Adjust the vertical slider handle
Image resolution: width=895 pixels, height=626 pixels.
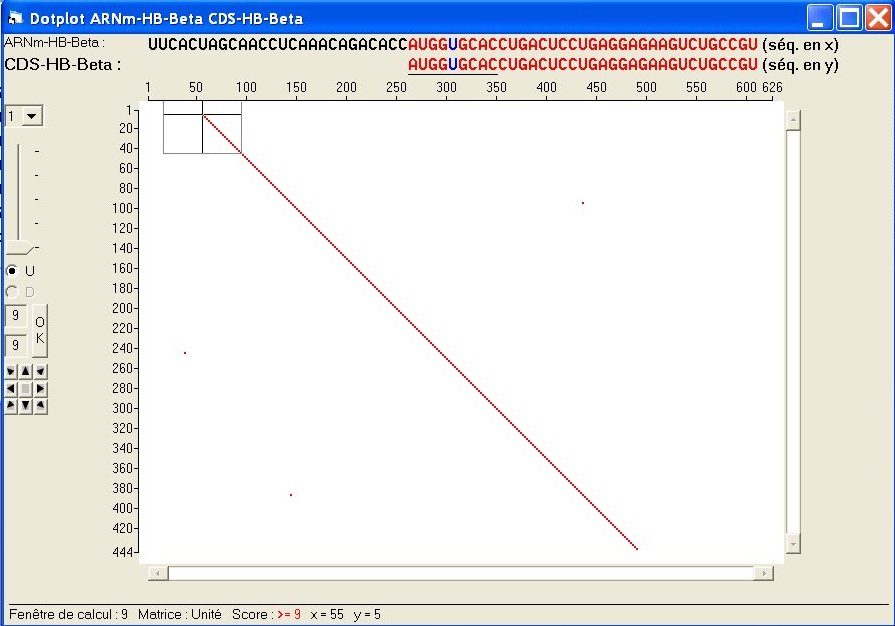[22, 247]
